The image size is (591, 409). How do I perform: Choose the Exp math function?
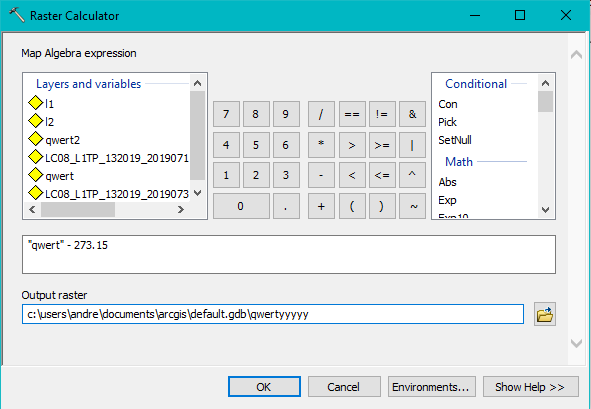click(x=447, y=200)
